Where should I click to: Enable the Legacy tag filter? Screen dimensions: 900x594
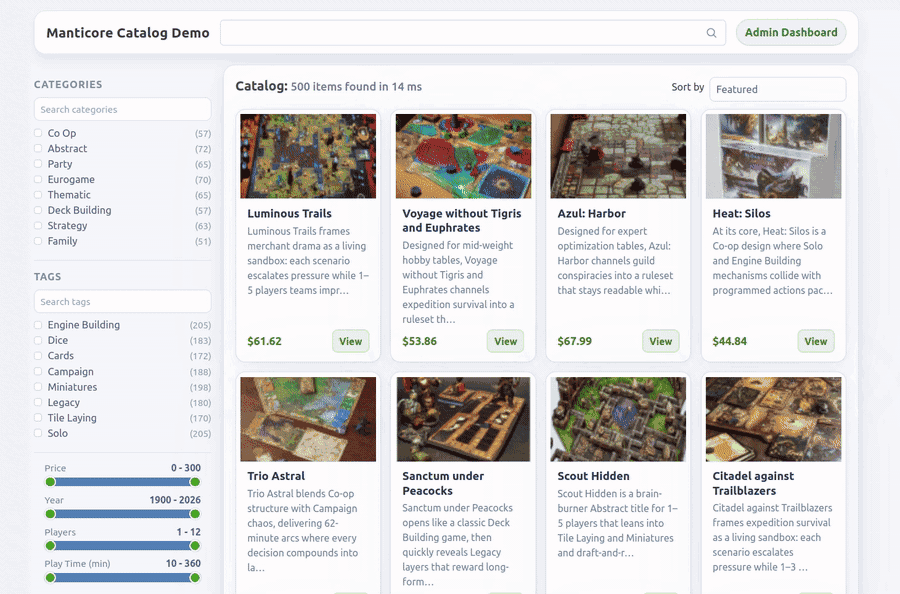pyautogui.click(x=38, y=402)
